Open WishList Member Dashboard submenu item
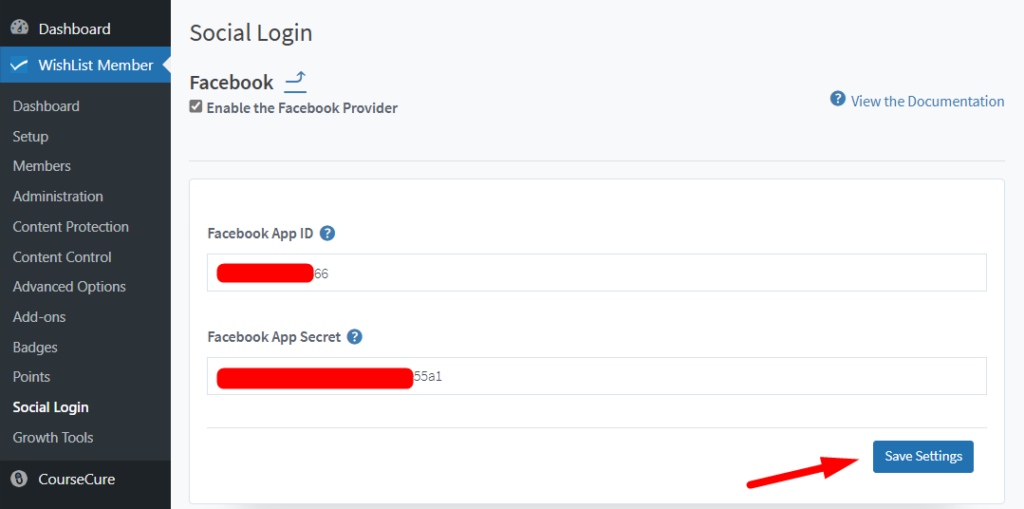This screenshot has width=1024, height=509. click(x=46, y=106)
